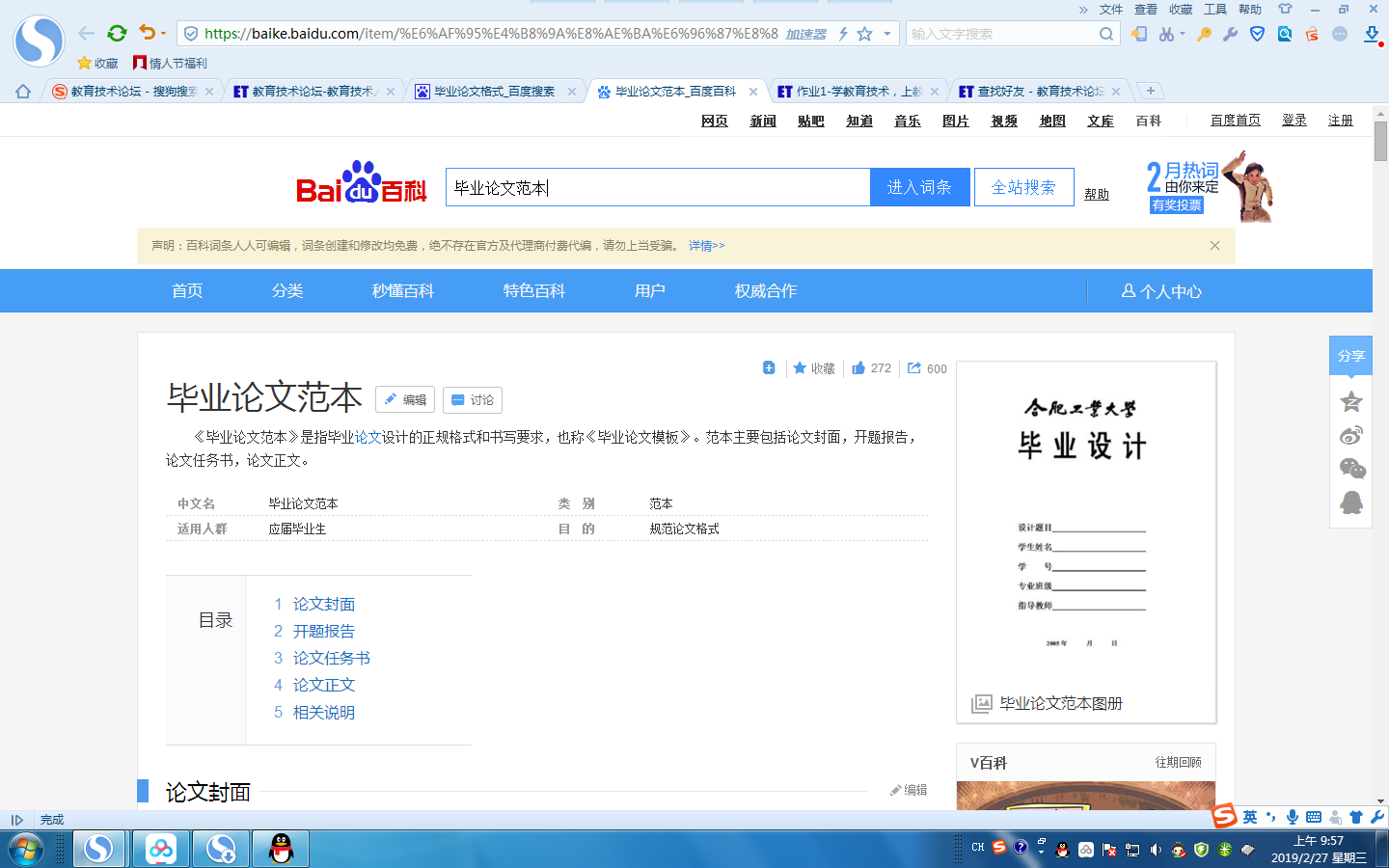This screenshot has width=1389, height=868.
Task: Open the 帮助 menu
Action: [x=1250, y=9]
